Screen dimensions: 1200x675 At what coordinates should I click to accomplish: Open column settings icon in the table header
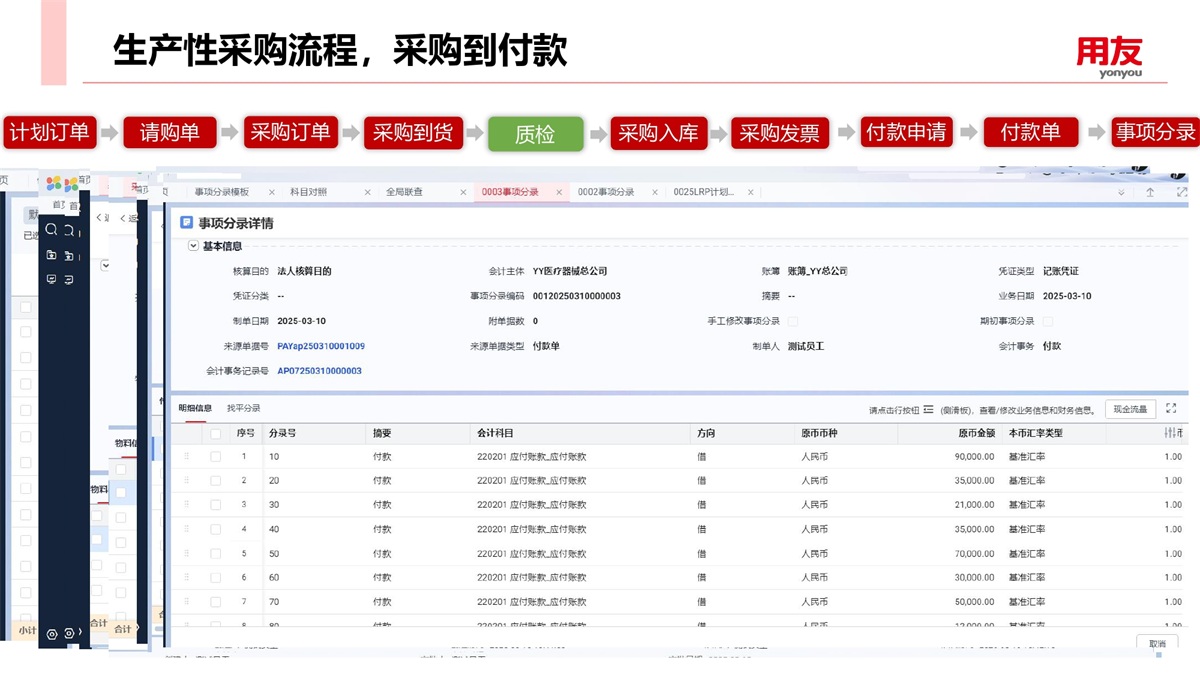click(1171, 433)
